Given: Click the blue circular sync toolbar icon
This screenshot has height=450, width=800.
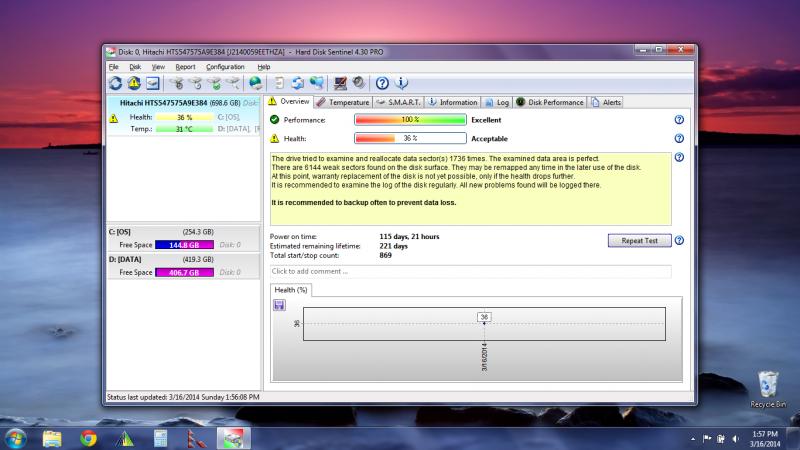Looking at the screenshot, I should coord(297,83).
